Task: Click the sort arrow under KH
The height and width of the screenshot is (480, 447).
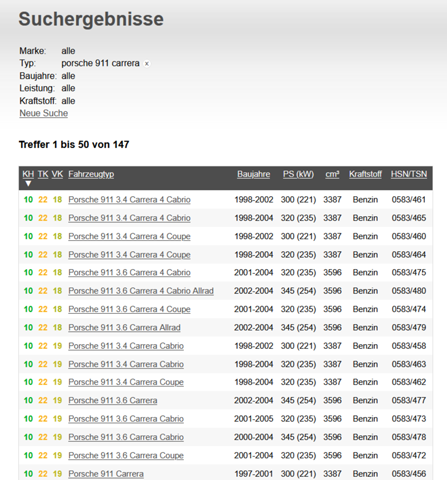Action: click(28, 184)
